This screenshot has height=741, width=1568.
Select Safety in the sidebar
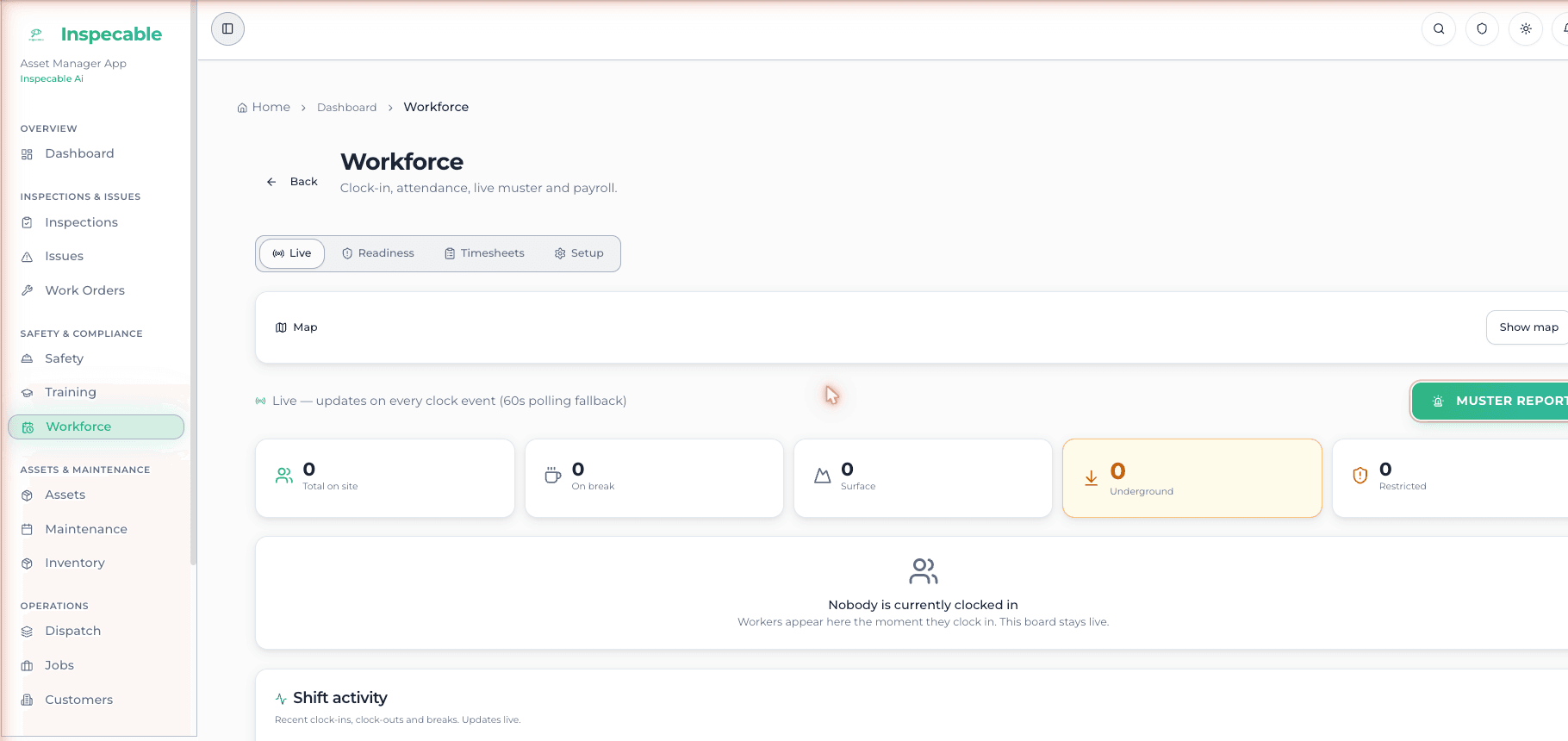pyautogui.click(x=96, y=358)
